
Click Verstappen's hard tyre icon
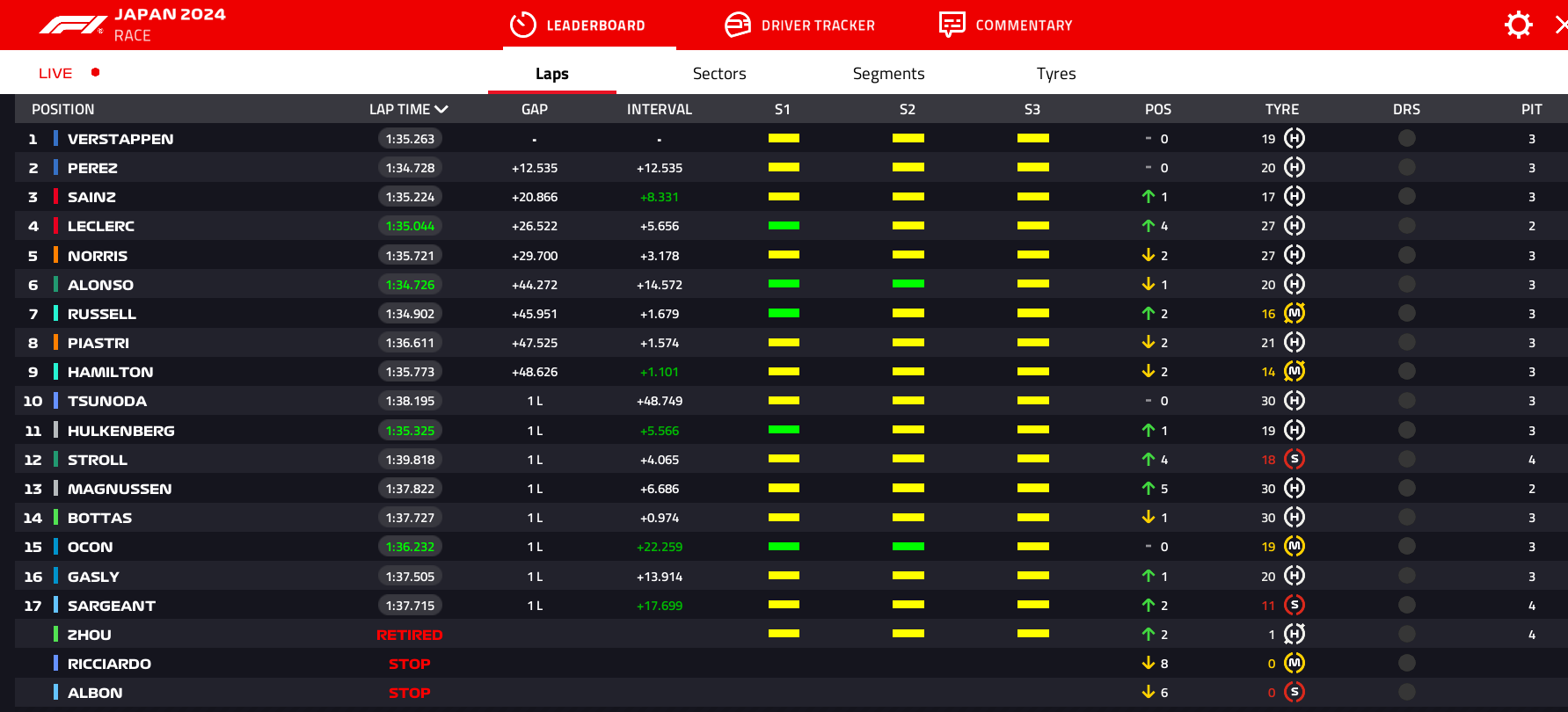[1295, 138]
